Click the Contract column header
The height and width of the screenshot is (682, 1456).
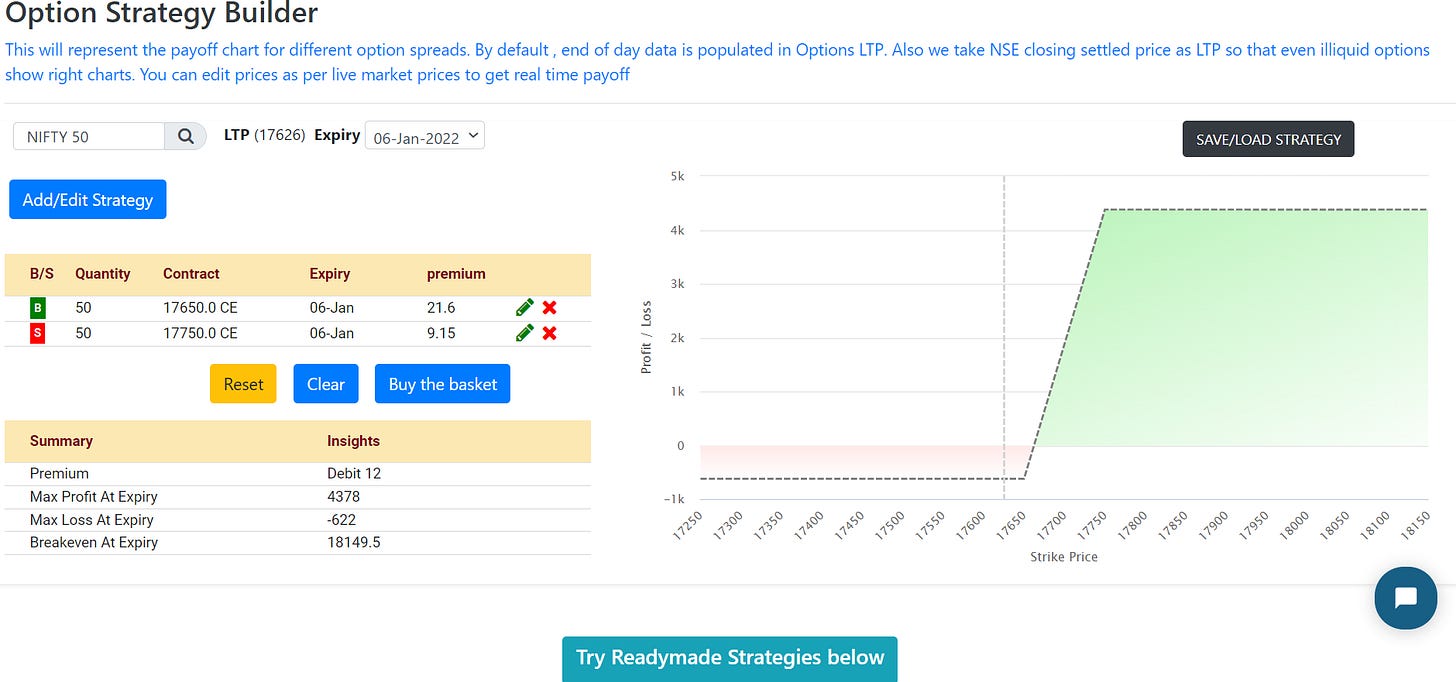(191, 274)
